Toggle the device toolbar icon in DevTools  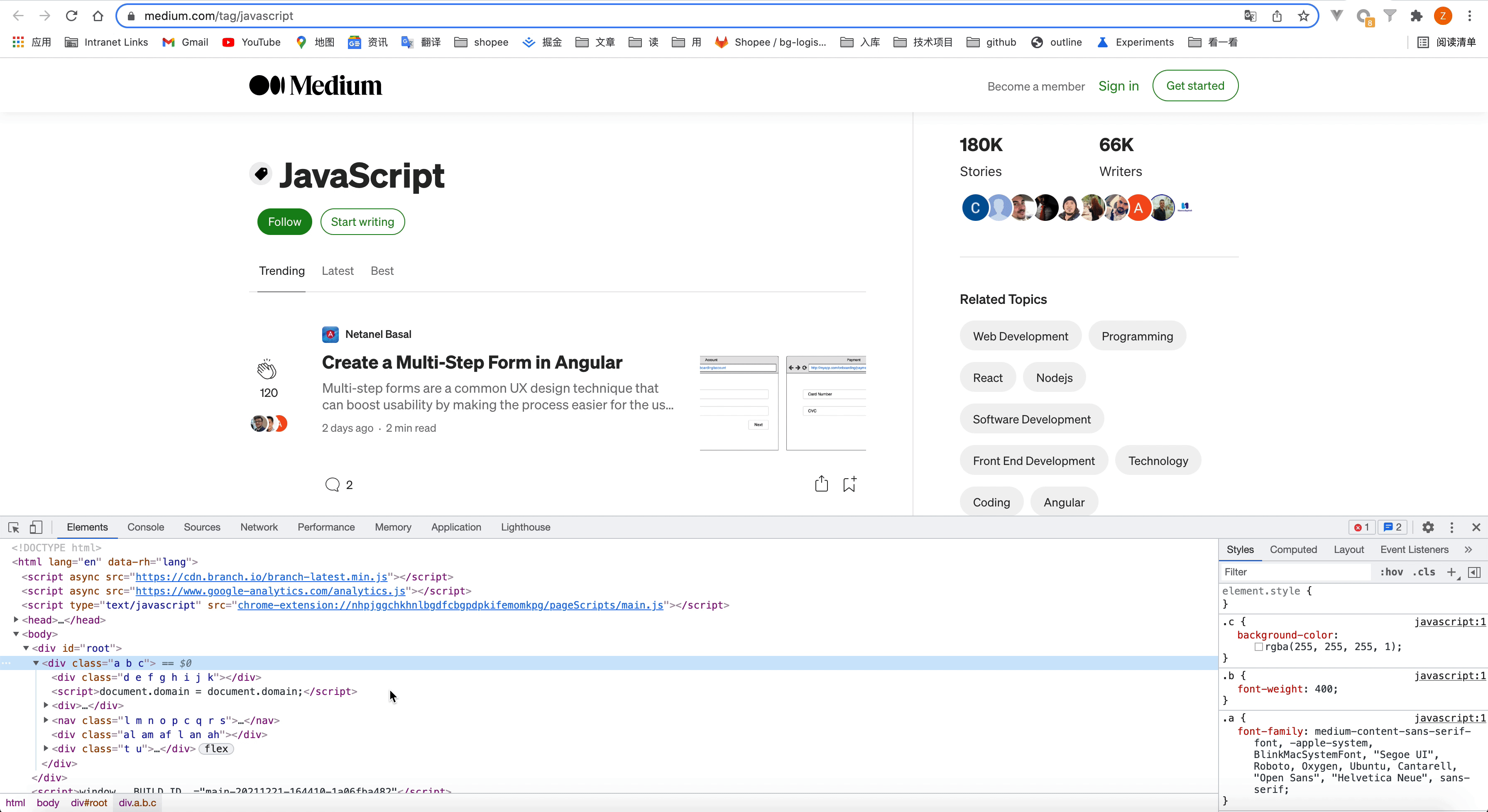click(x=36, y=527)
